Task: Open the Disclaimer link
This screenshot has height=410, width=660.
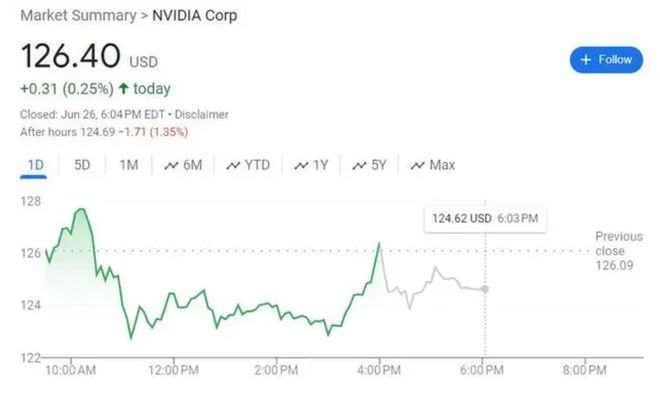Action: 201,114
